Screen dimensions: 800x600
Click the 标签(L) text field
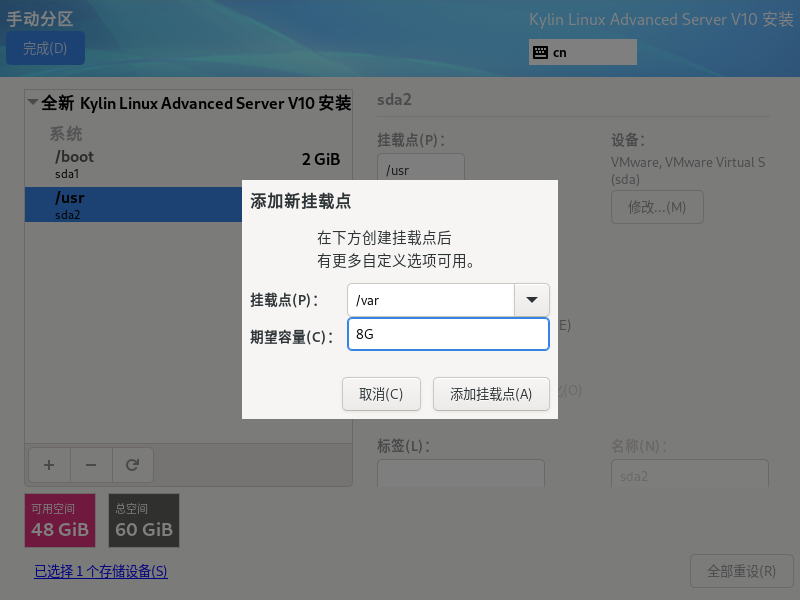[461, 473]
